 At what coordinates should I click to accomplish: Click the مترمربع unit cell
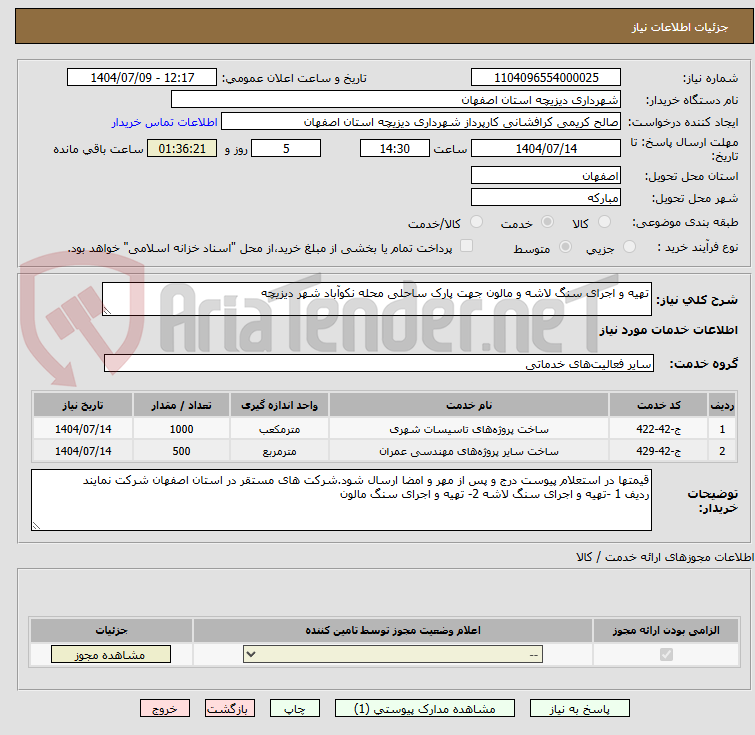tap(280, 451)
